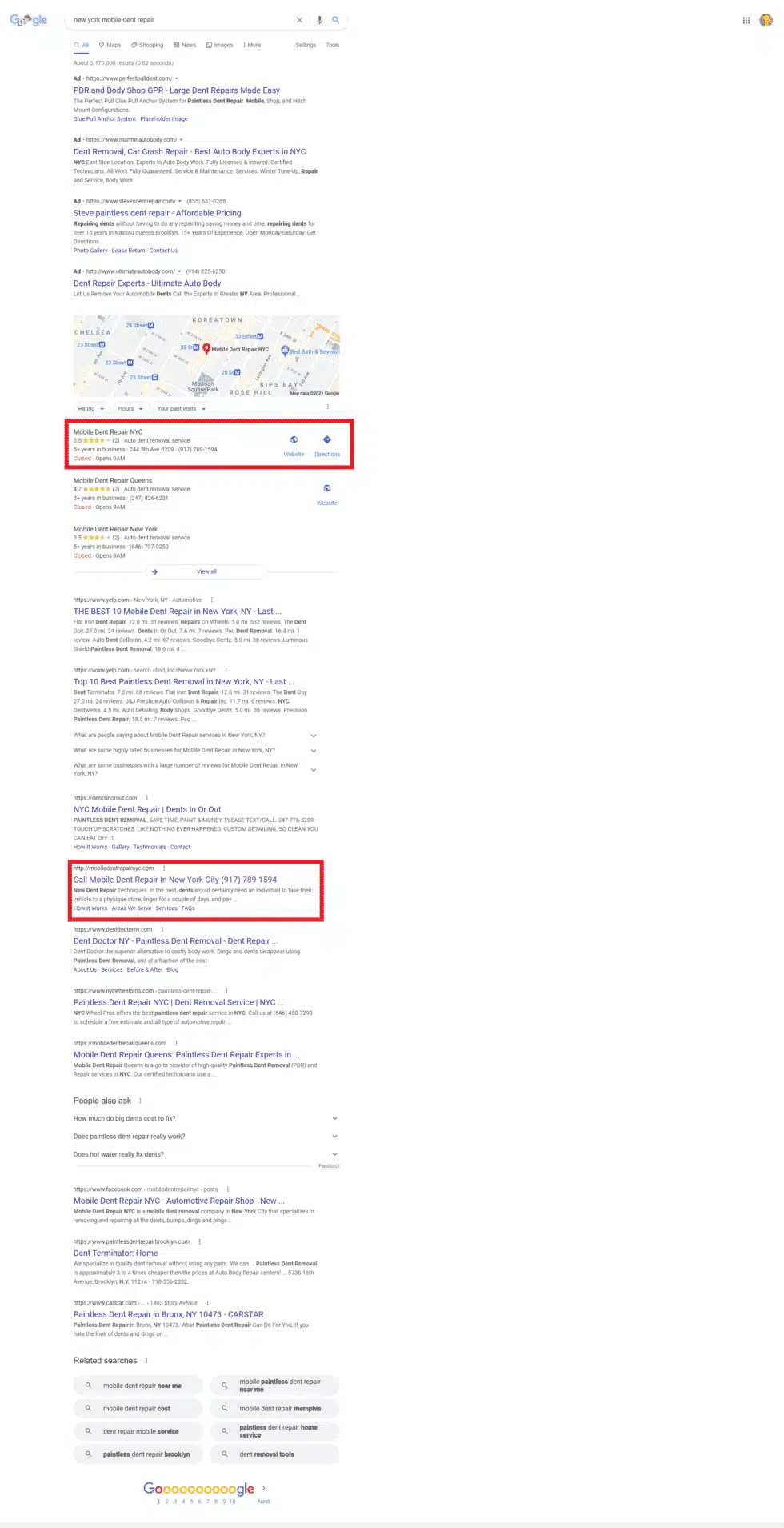Open the Google account avatar
Image resolution: width=784 pixels, height=1528 pixels.
point(766,21)
